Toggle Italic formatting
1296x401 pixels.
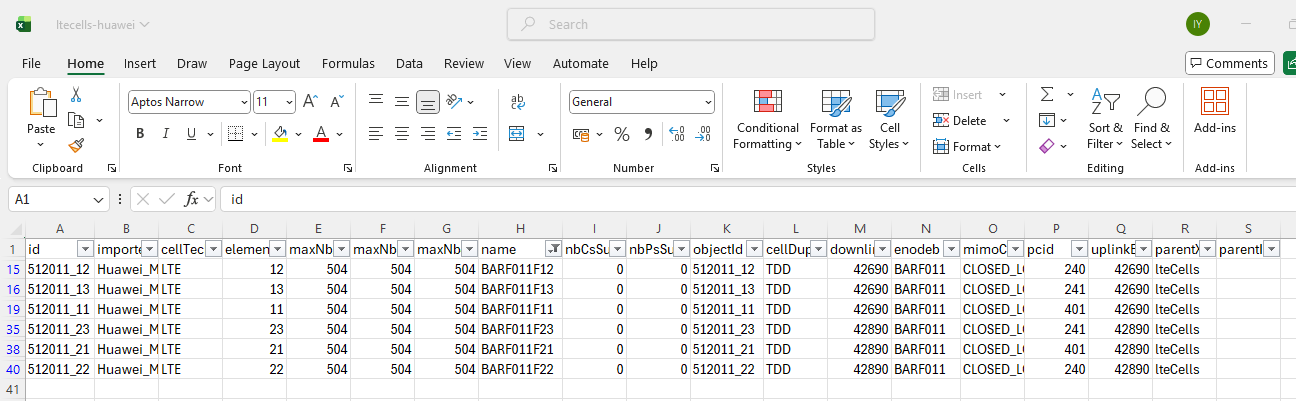click(x=165, y=134)
